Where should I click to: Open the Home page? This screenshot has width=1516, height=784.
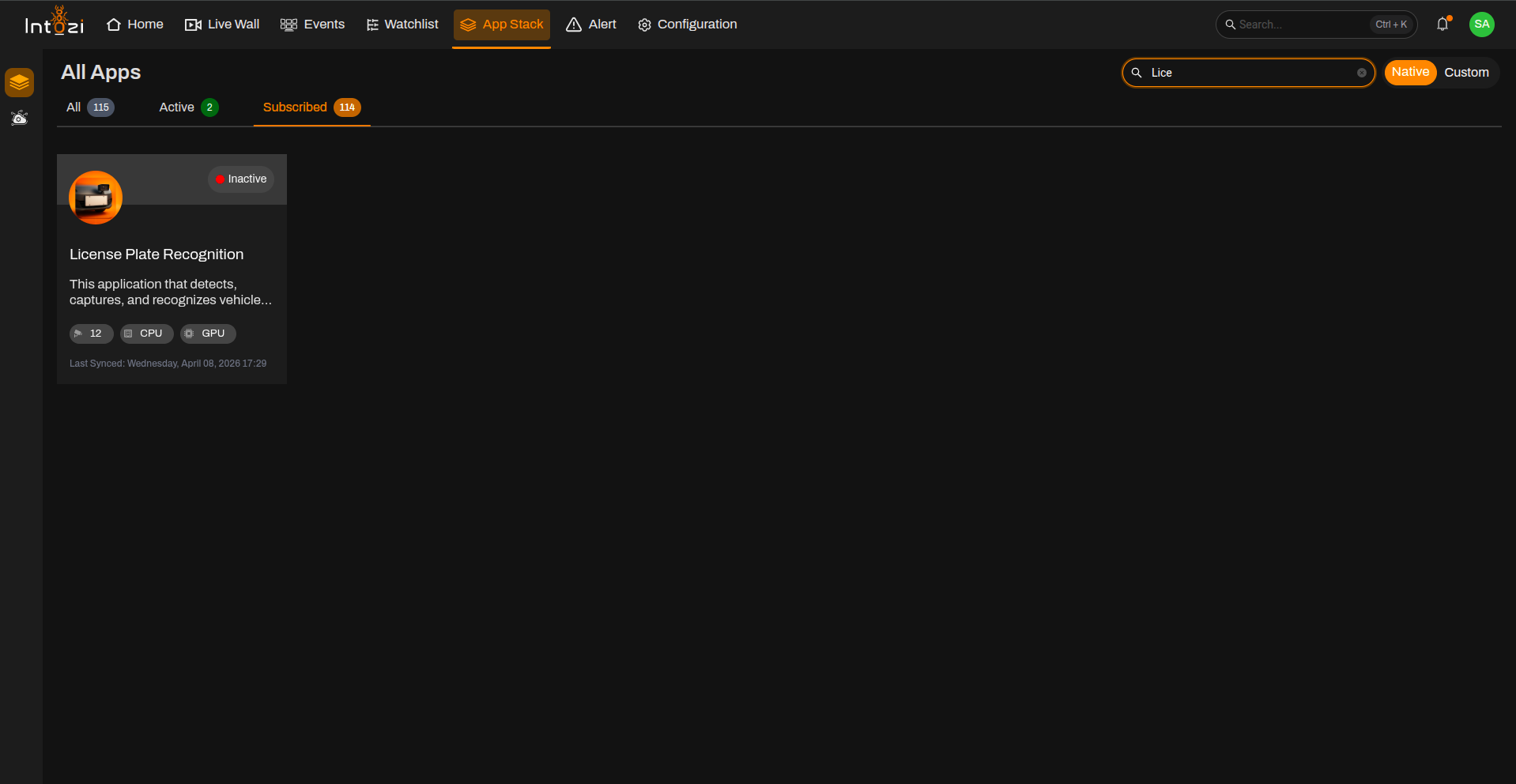pos(135,24)
